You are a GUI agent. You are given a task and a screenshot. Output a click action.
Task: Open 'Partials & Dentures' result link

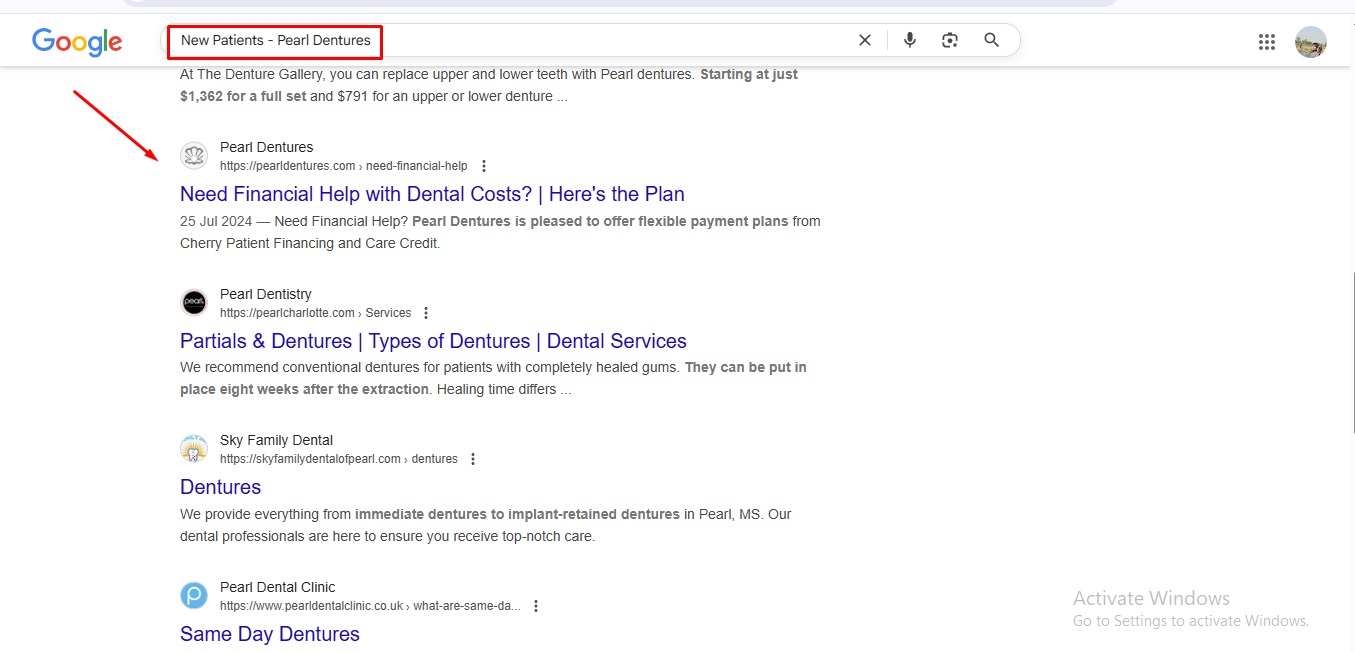[x=433, y=341]
